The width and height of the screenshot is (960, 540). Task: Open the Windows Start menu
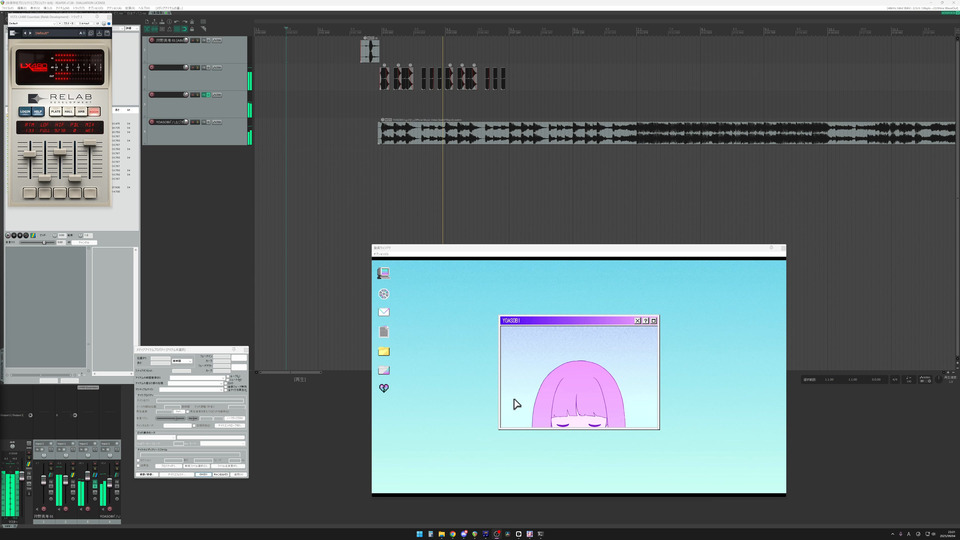pyautogui.click(x=418, y=533)
